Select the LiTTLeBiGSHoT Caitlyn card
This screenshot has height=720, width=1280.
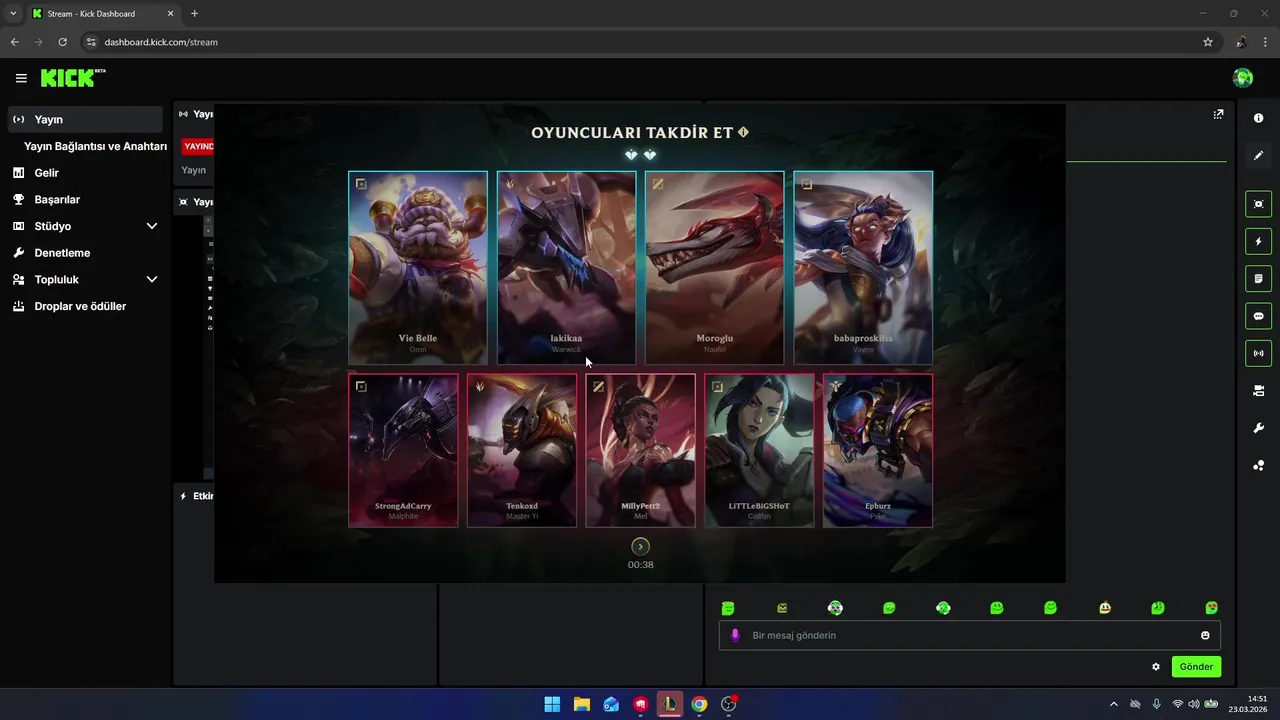(759, 450)
